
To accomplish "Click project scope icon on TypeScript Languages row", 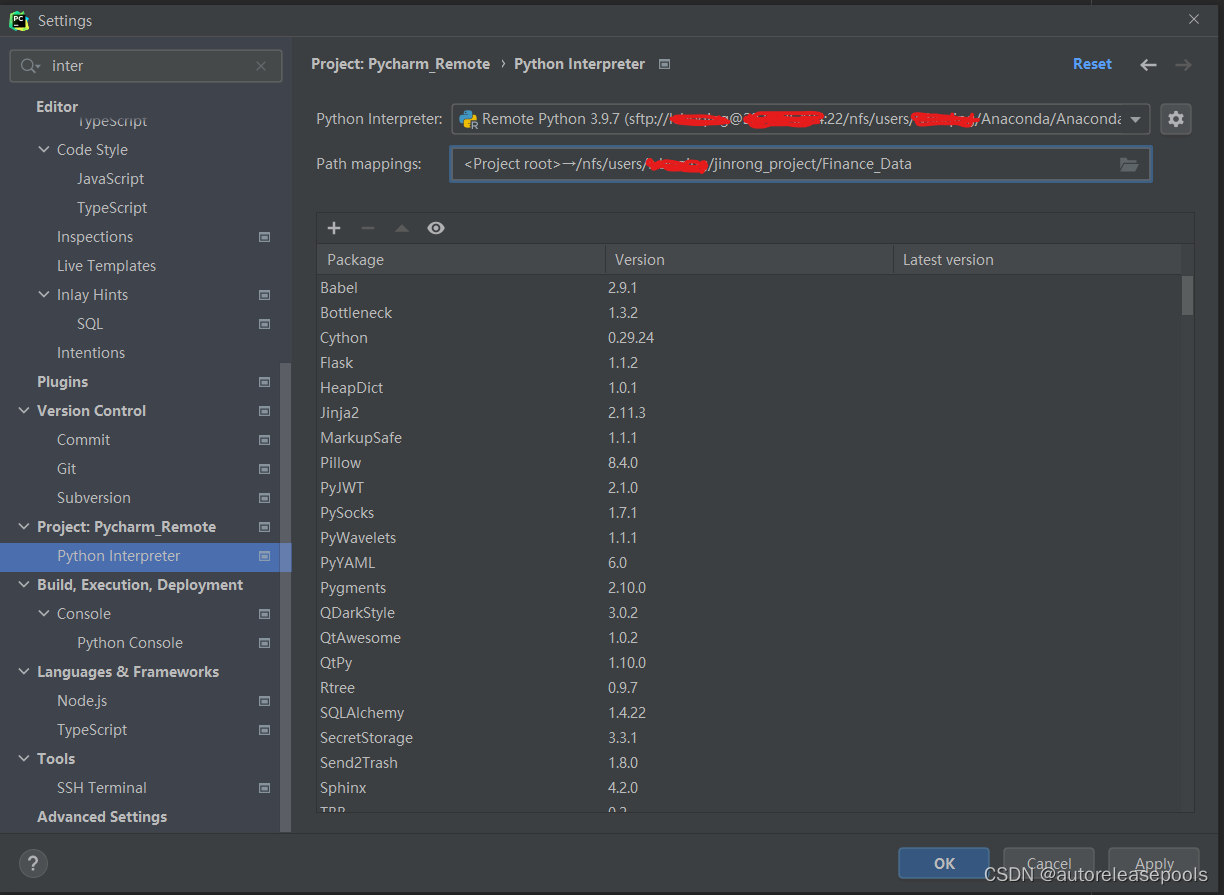I will coord(265,730).
